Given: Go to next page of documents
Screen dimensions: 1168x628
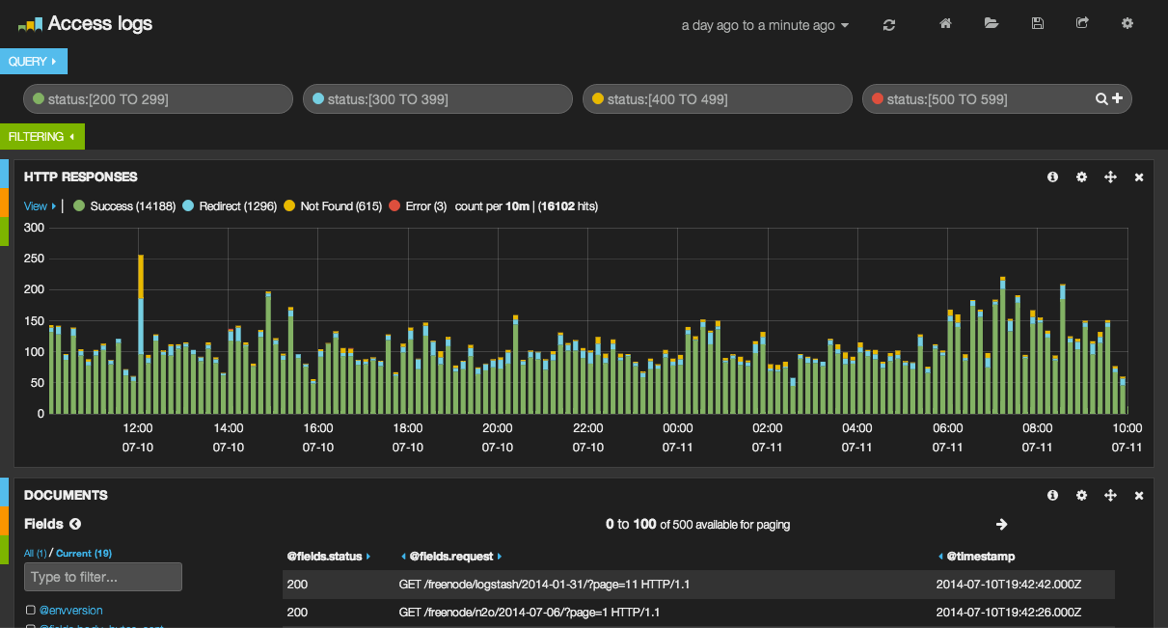Looking at the screenshot, I should click(x=1001, y=524).
